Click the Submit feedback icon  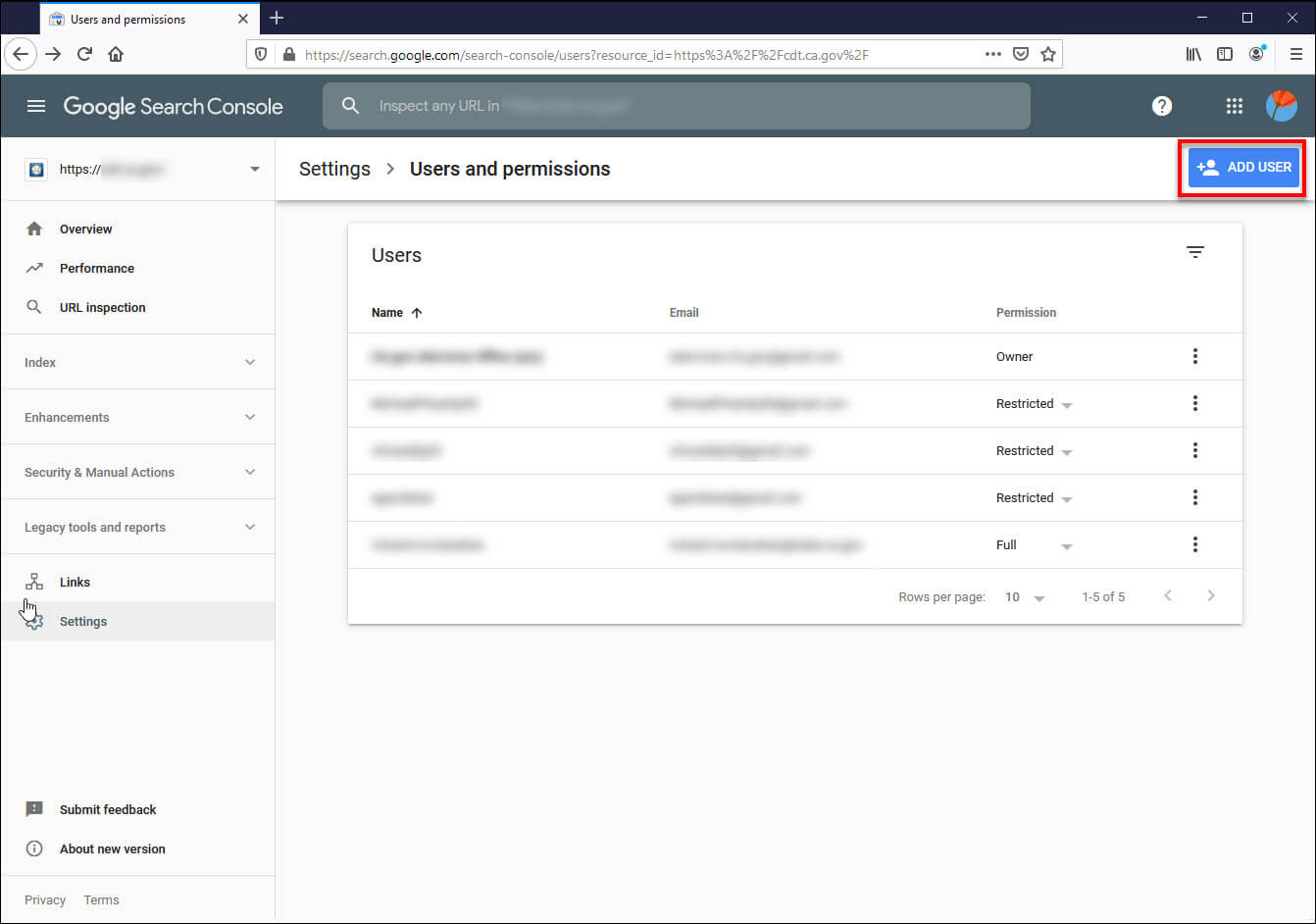35,809
